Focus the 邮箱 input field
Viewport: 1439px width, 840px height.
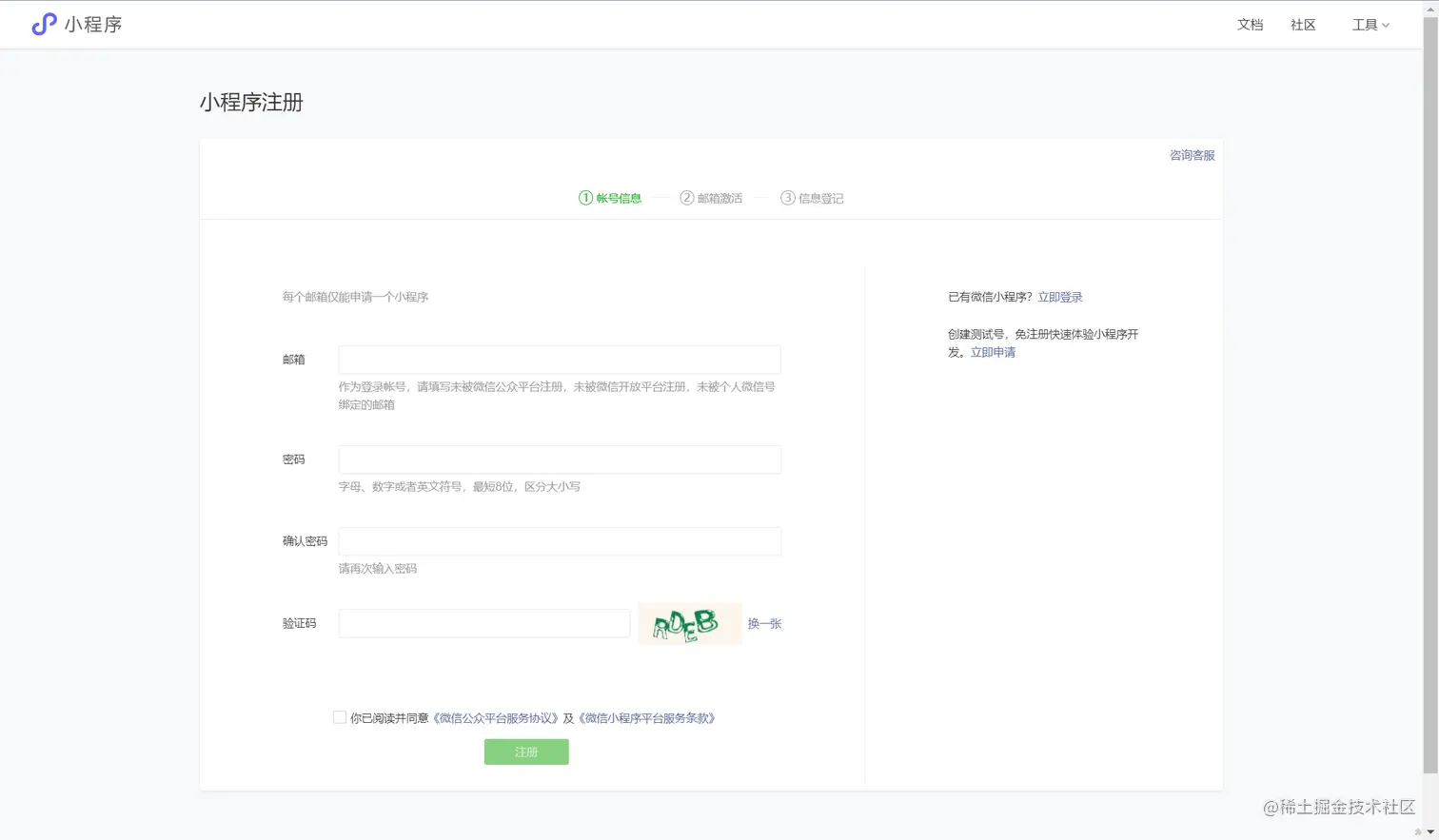[x=560, y=360]
